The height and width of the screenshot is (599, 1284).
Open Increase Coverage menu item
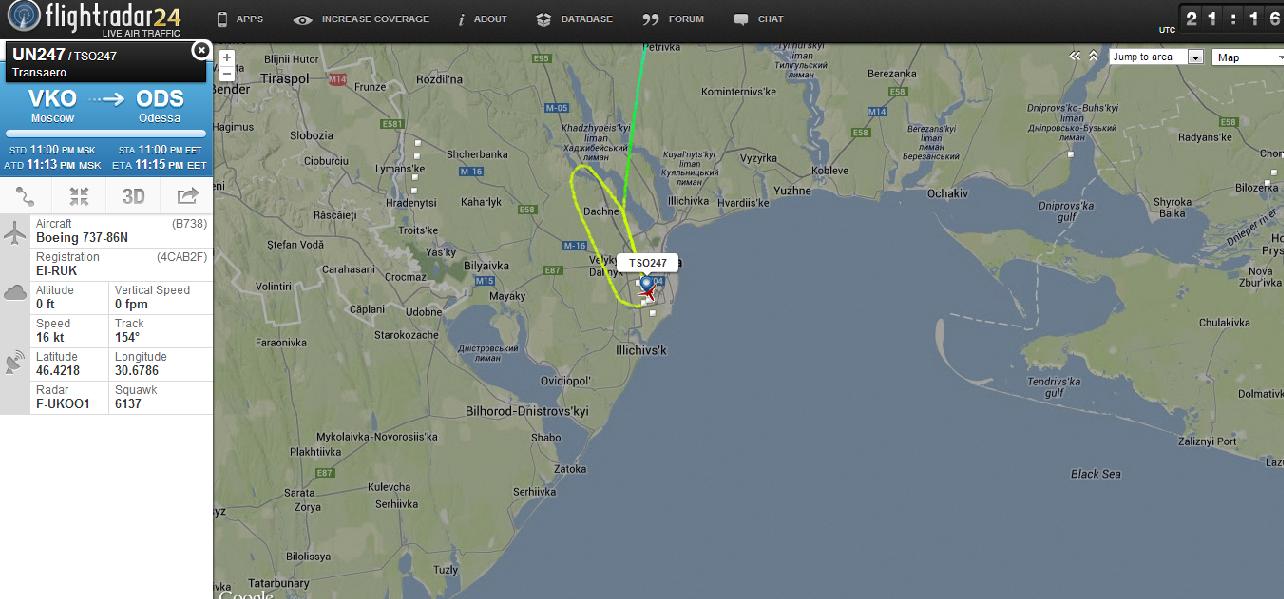pos(362,19)
